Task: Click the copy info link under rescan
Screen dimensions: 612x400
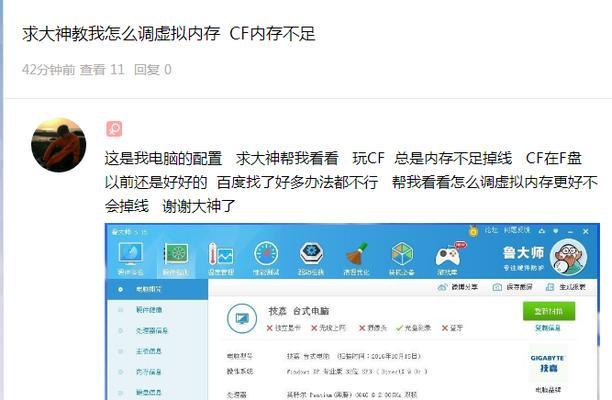Action: pos(548,328)
